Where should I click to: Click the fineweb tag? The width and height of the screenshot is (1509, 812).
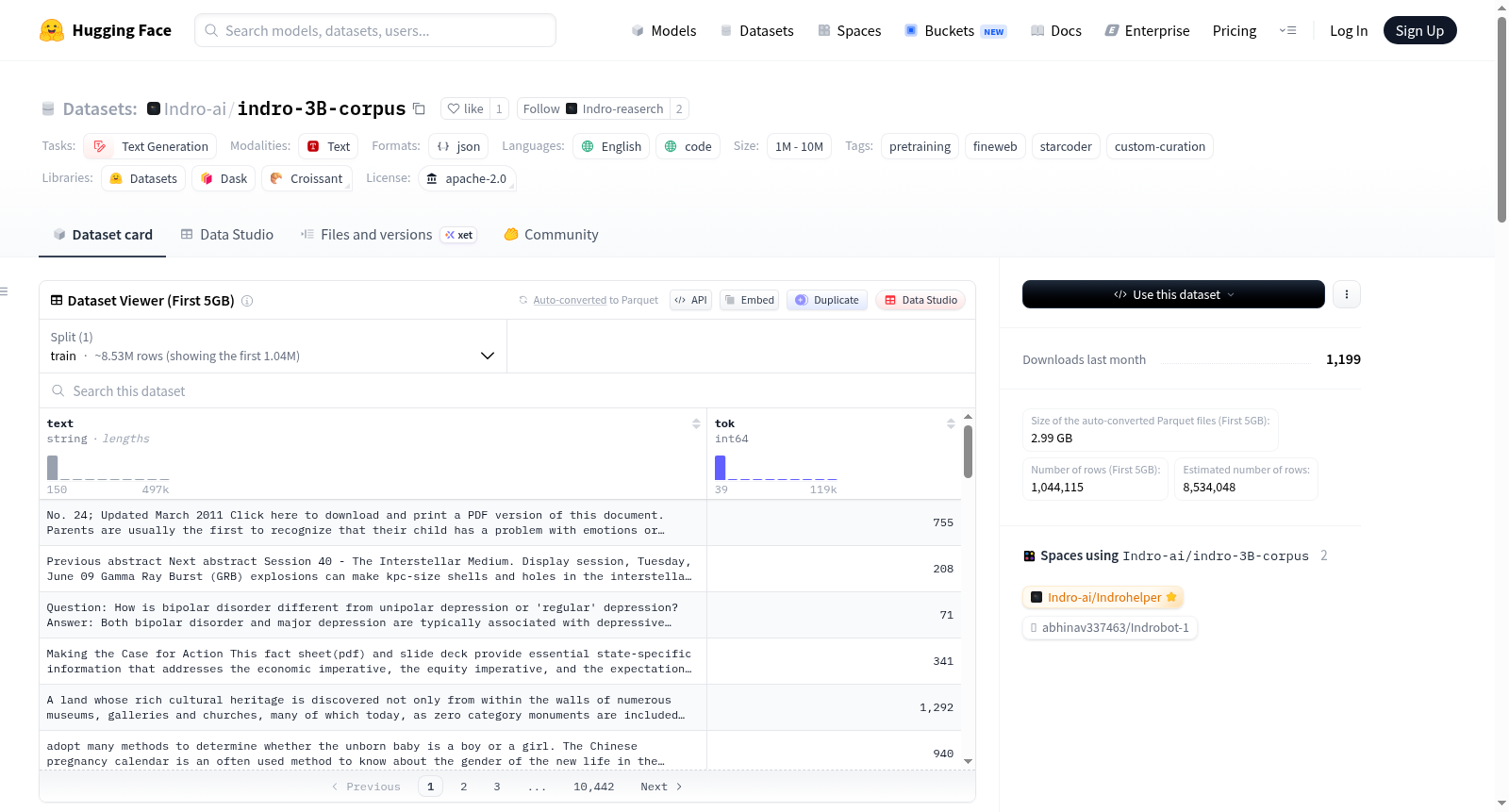tap(995, 146)
